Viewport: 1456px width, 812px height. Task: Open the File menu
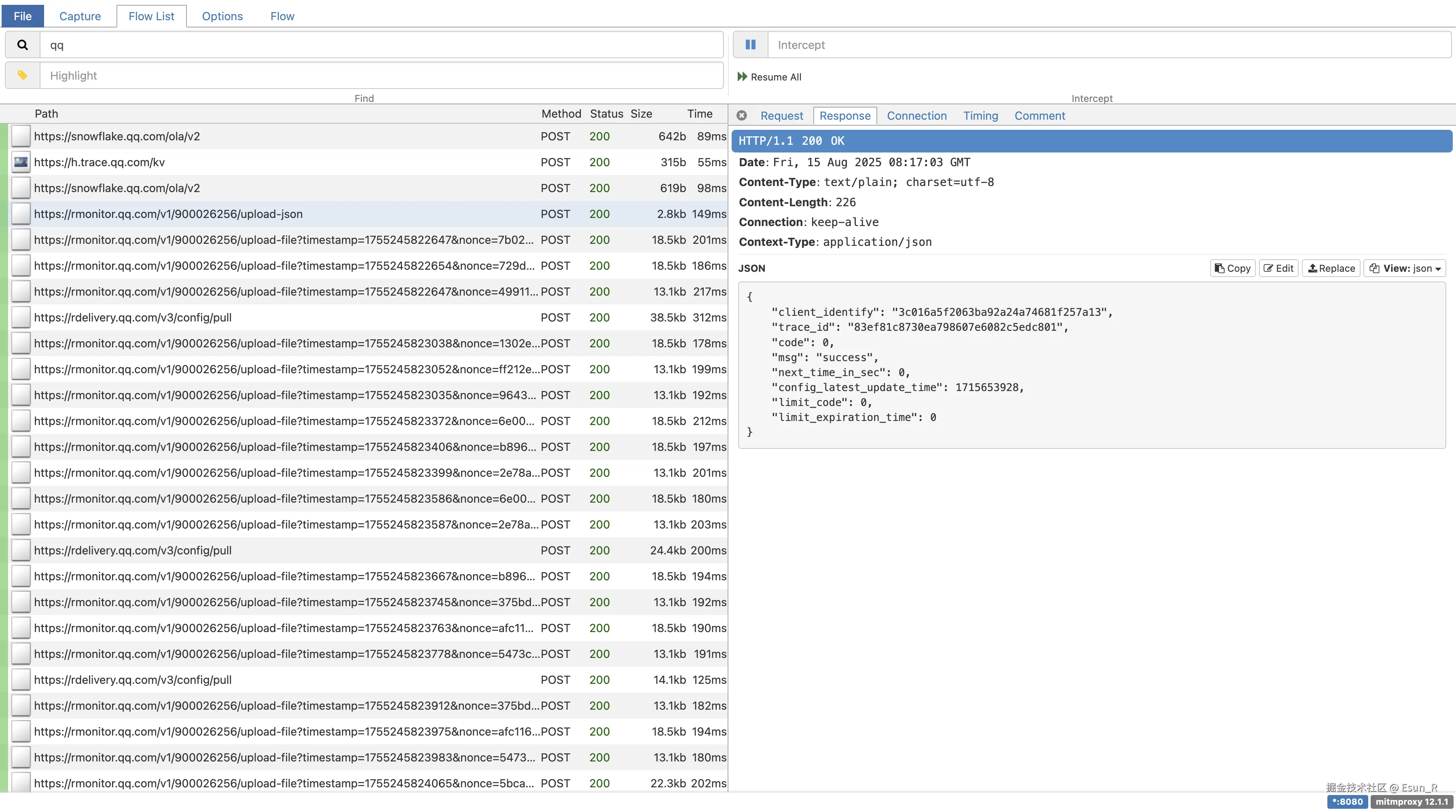pos(23,16)
